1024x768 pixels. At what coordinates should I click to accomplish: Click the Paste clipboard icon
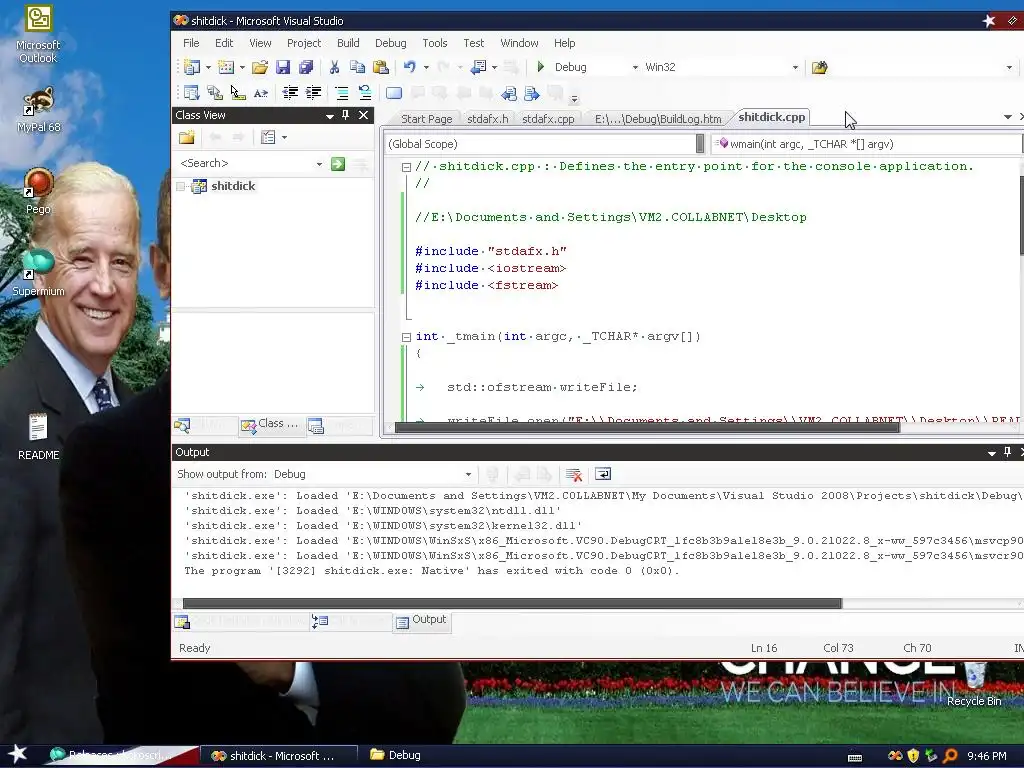point(380,67)
